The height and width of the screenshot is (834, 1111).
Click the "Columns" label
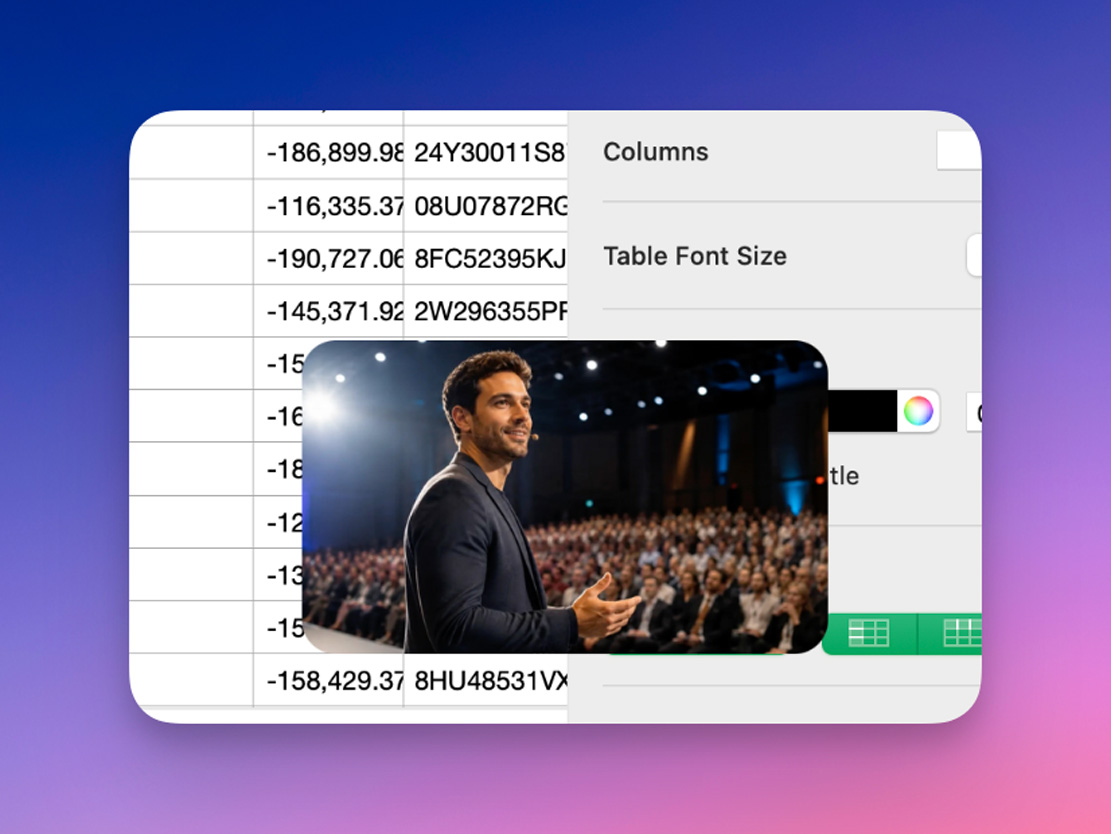[x=655, y=152]
